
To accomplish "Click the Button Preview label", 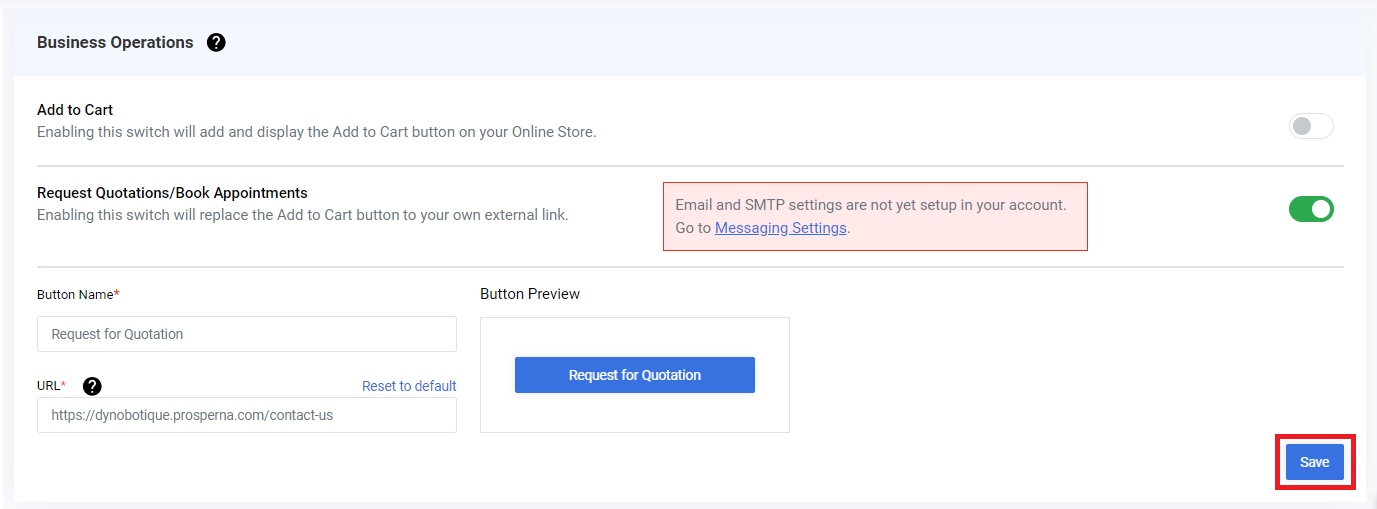I will point(530,294).
